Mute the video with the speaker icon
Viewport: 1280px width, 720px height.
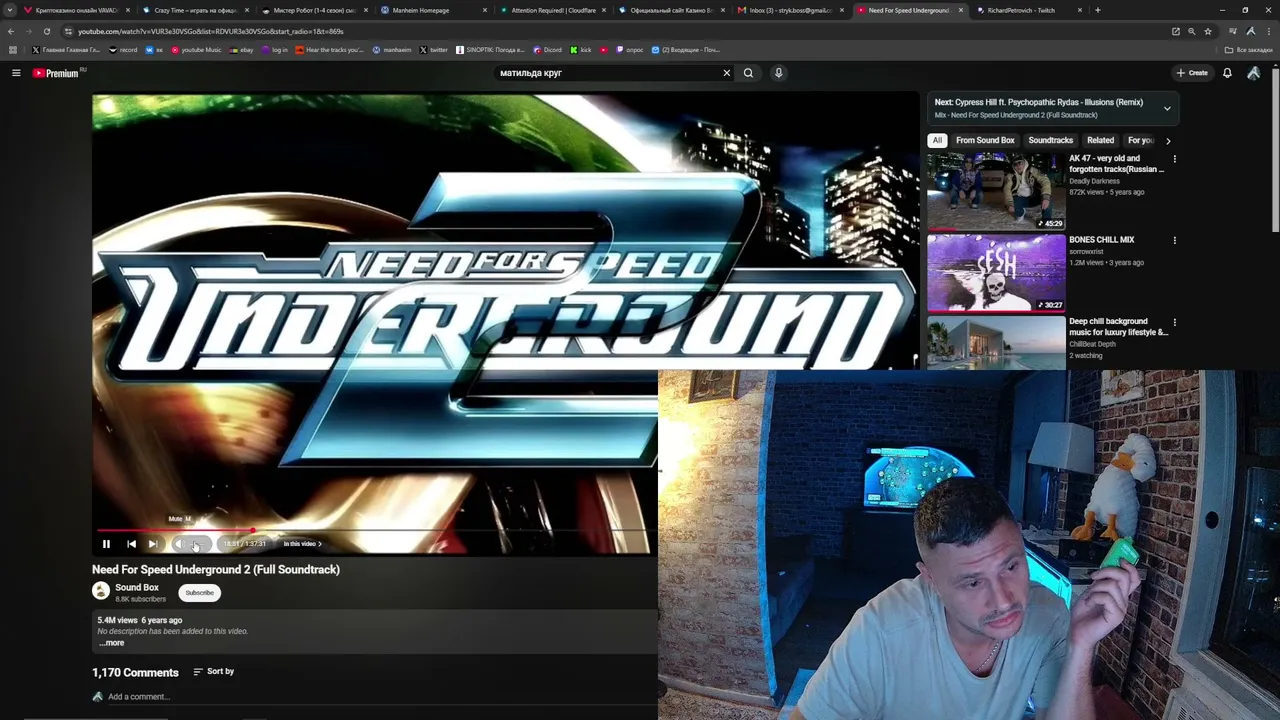(180, 544)
